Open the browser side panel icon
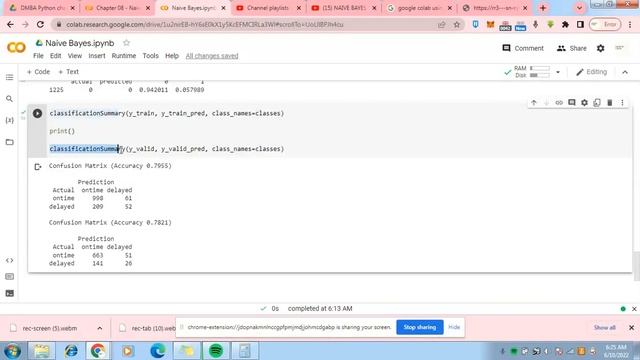Image resolution: width=640 pixels, height=360 pixels. click(580, 24)
